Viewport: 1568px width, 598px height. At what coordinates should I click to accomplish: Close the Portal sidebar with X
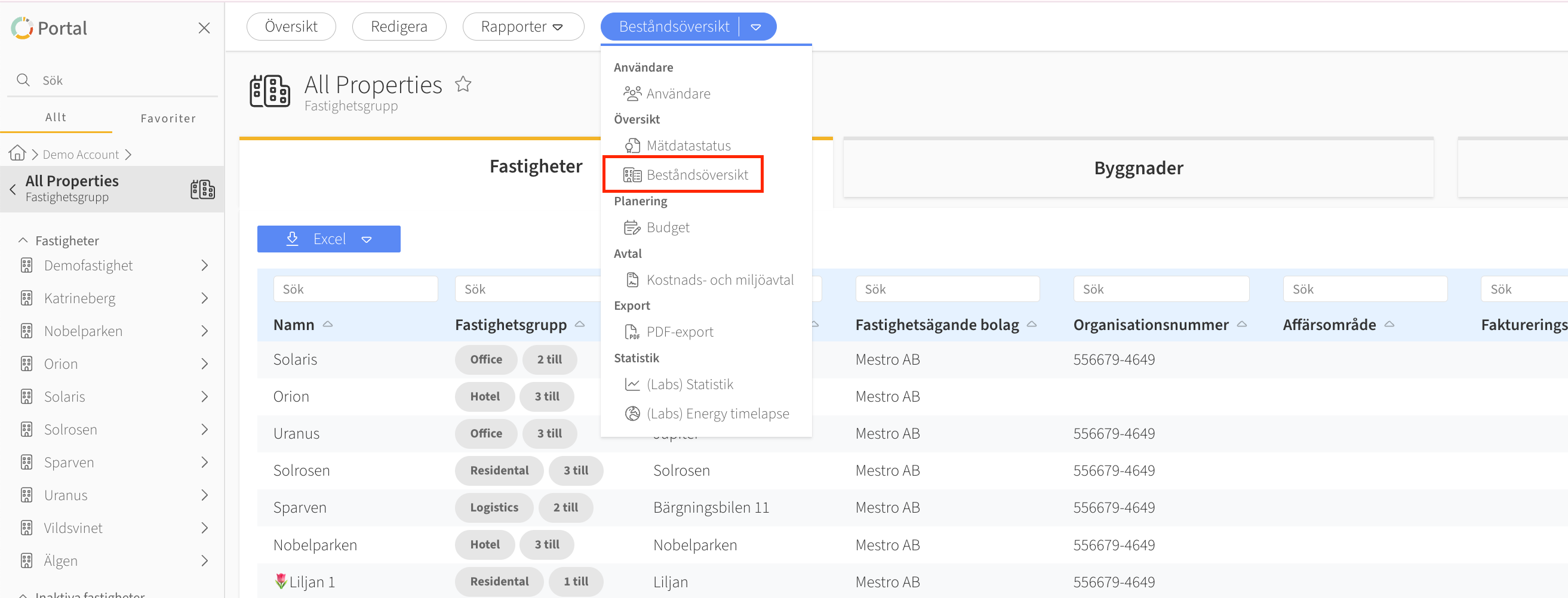(204, 28)
